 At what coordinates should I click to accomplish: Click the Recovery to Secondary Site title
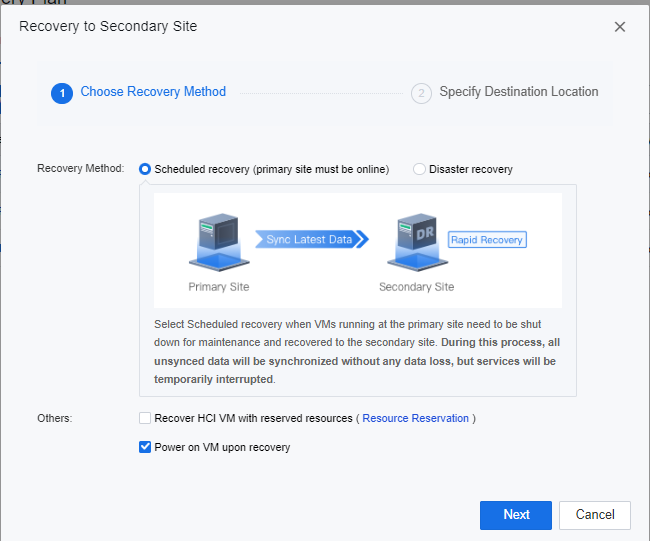(108, 27)
